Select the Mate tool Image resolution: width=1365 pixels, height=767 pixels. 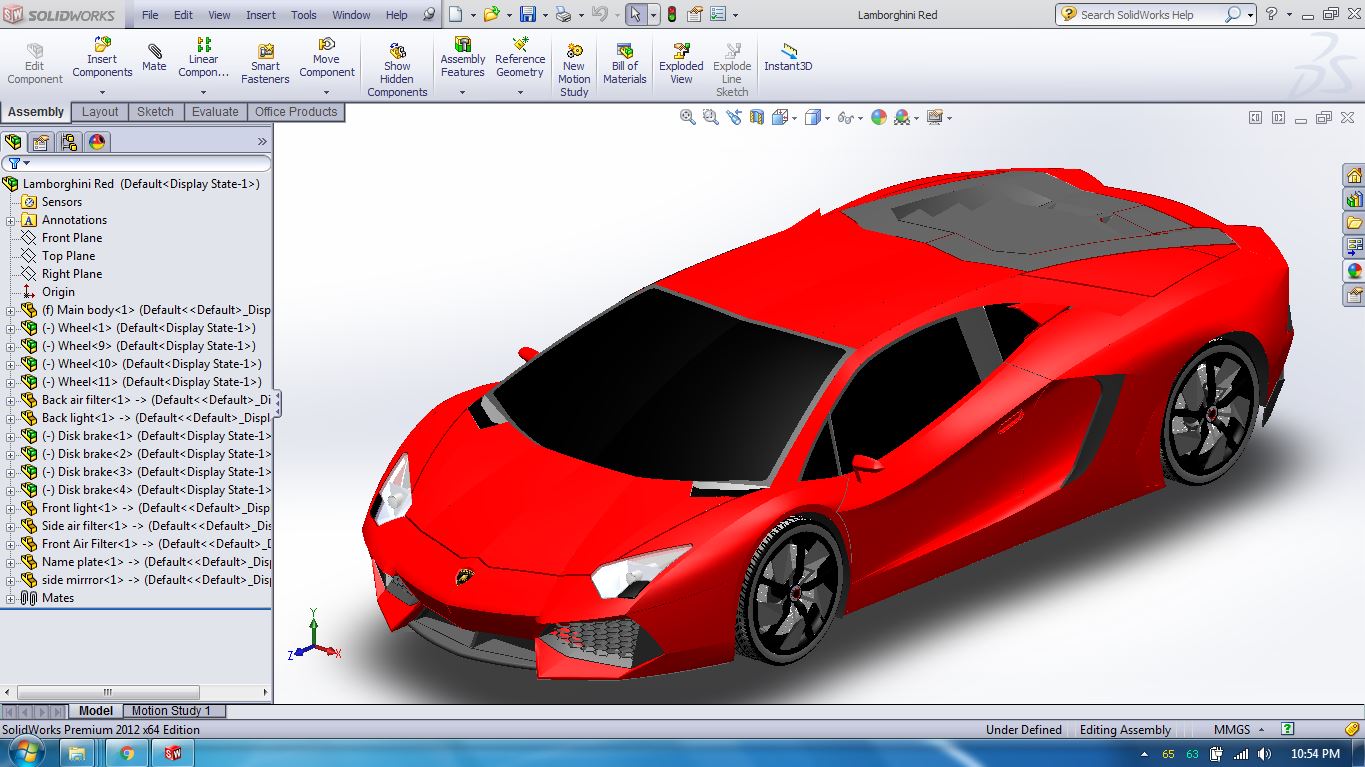pos(154,58)
